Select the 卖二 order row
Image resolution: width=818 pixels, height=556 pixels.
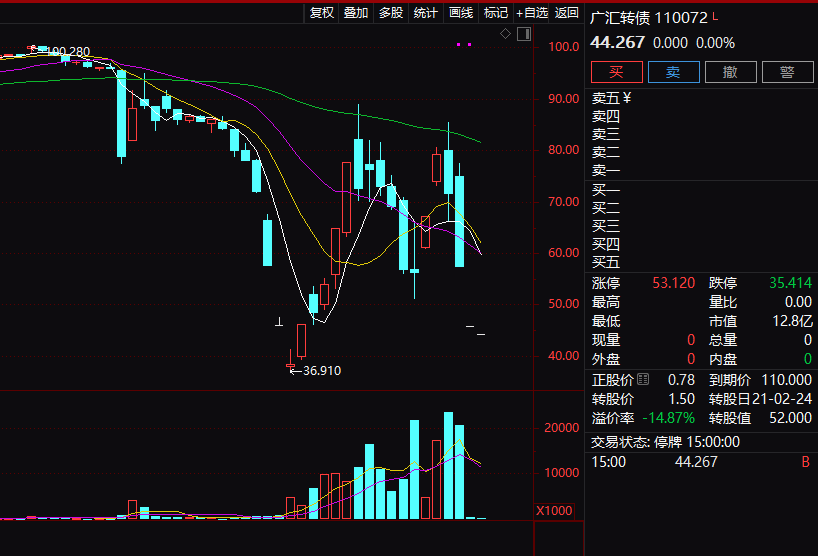coord(702,152)
